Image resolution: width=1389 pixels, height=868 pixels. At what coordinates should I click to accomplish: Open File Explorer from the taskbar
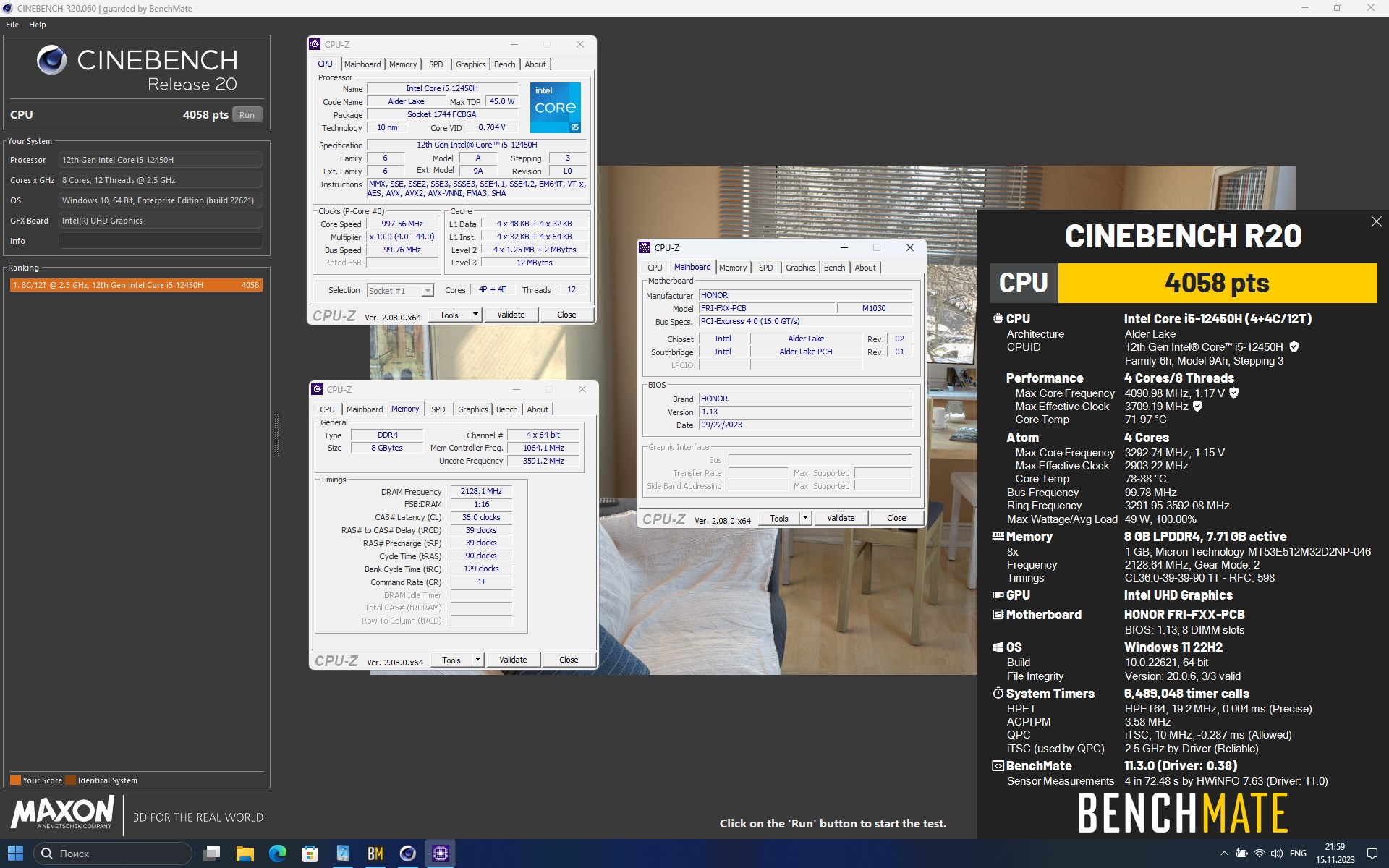pyautogui.click(x=245, y=854)
